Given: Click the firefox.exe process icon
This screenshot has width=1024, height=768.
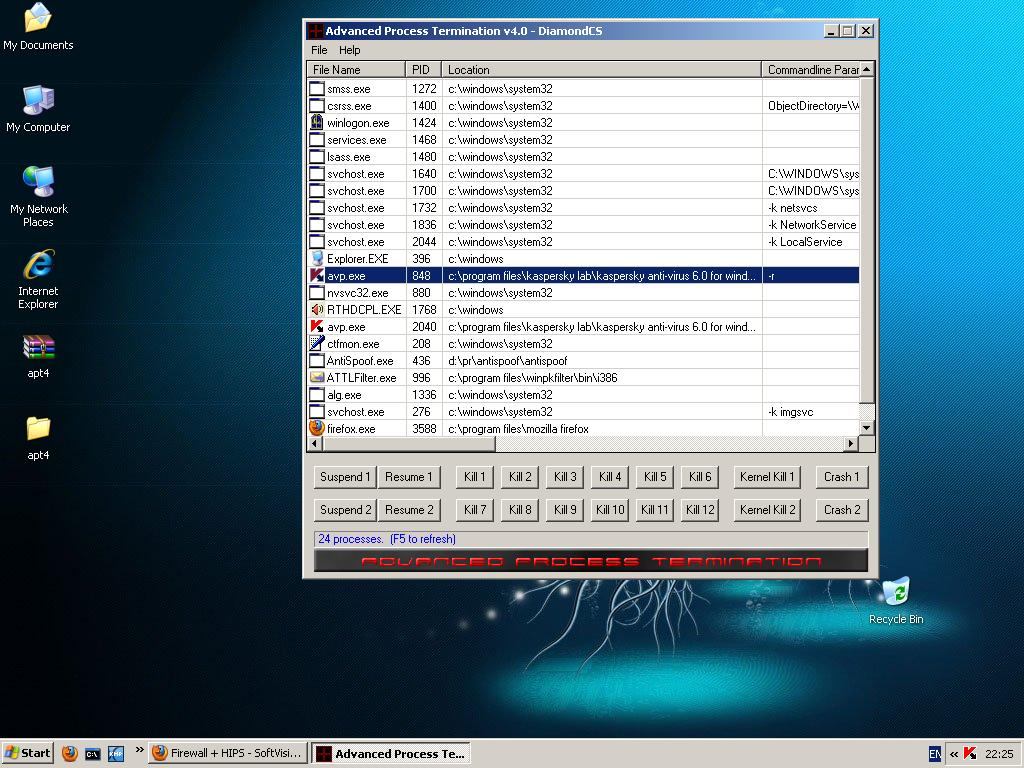Looking at the screenshot, I should (x=317, y=428).
